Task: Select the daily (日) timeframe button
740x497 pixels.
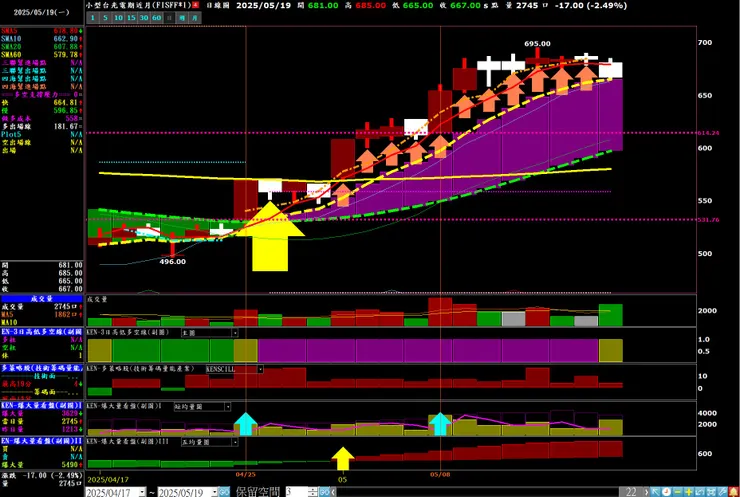Action: (x=169, y=18)
